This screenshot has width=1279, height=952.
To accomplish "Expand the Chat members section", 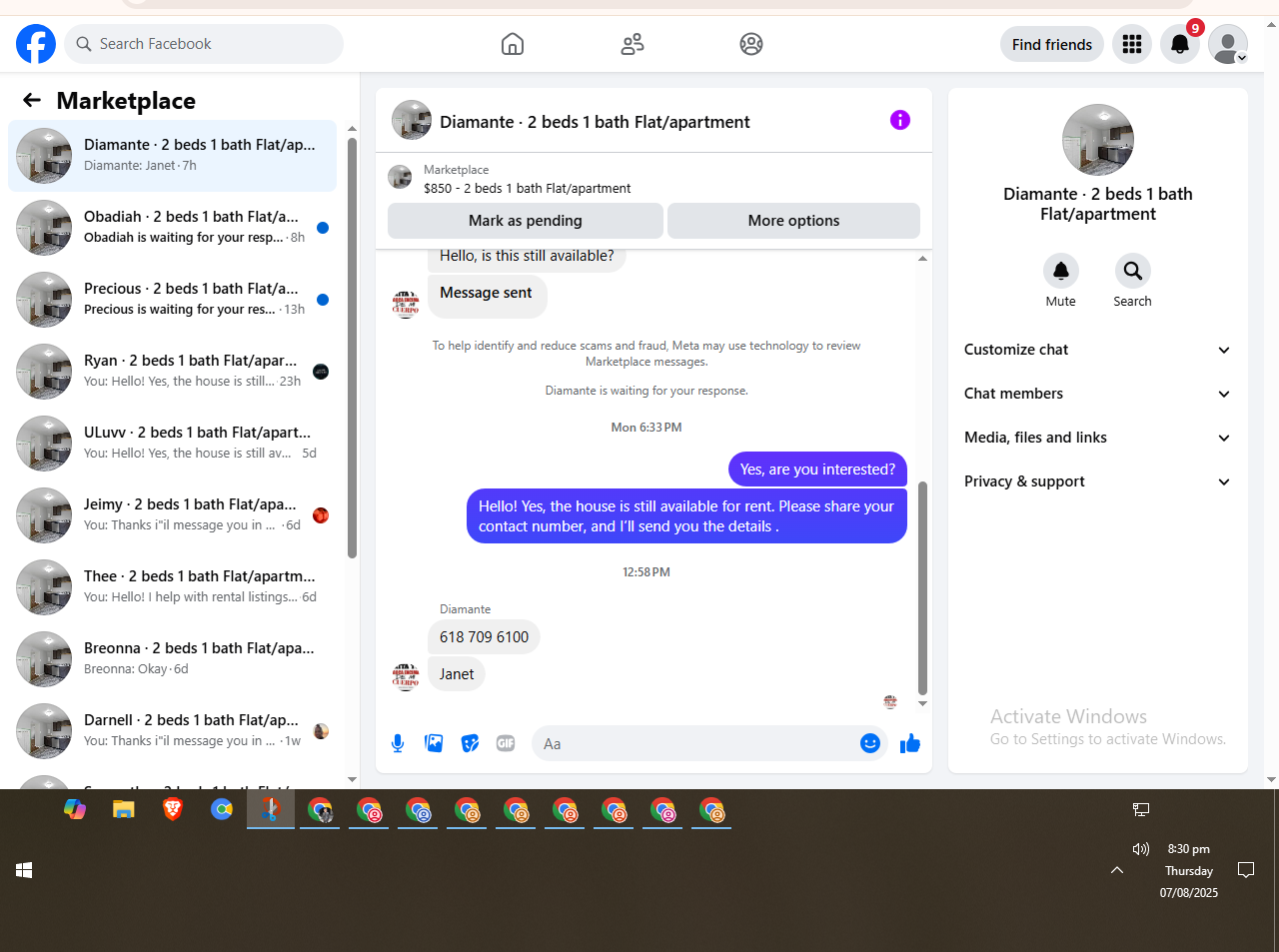I will point(1098,394).
